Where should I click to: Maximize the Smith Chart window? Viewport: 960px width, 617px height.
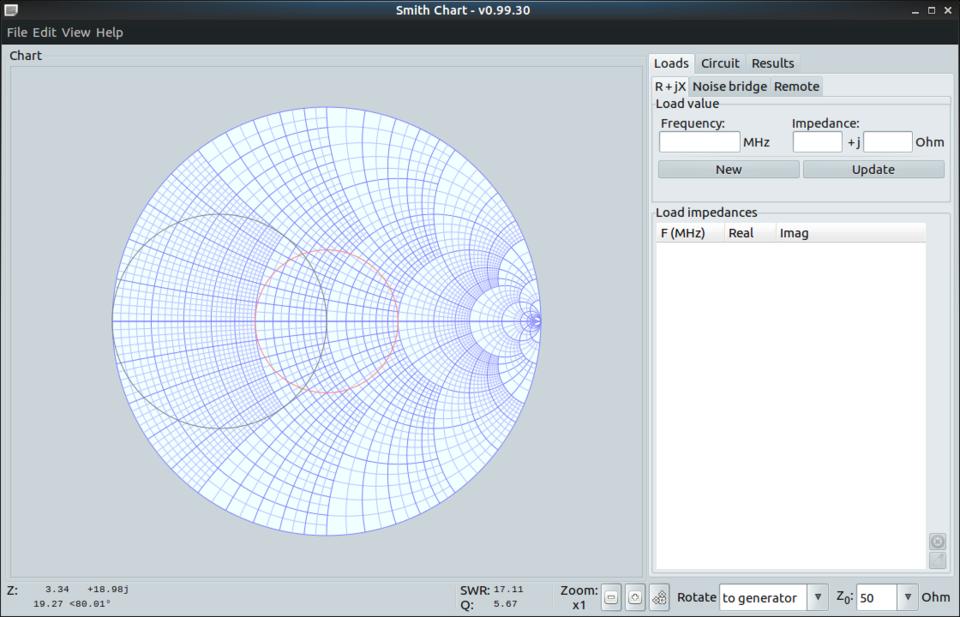(932, 10)
